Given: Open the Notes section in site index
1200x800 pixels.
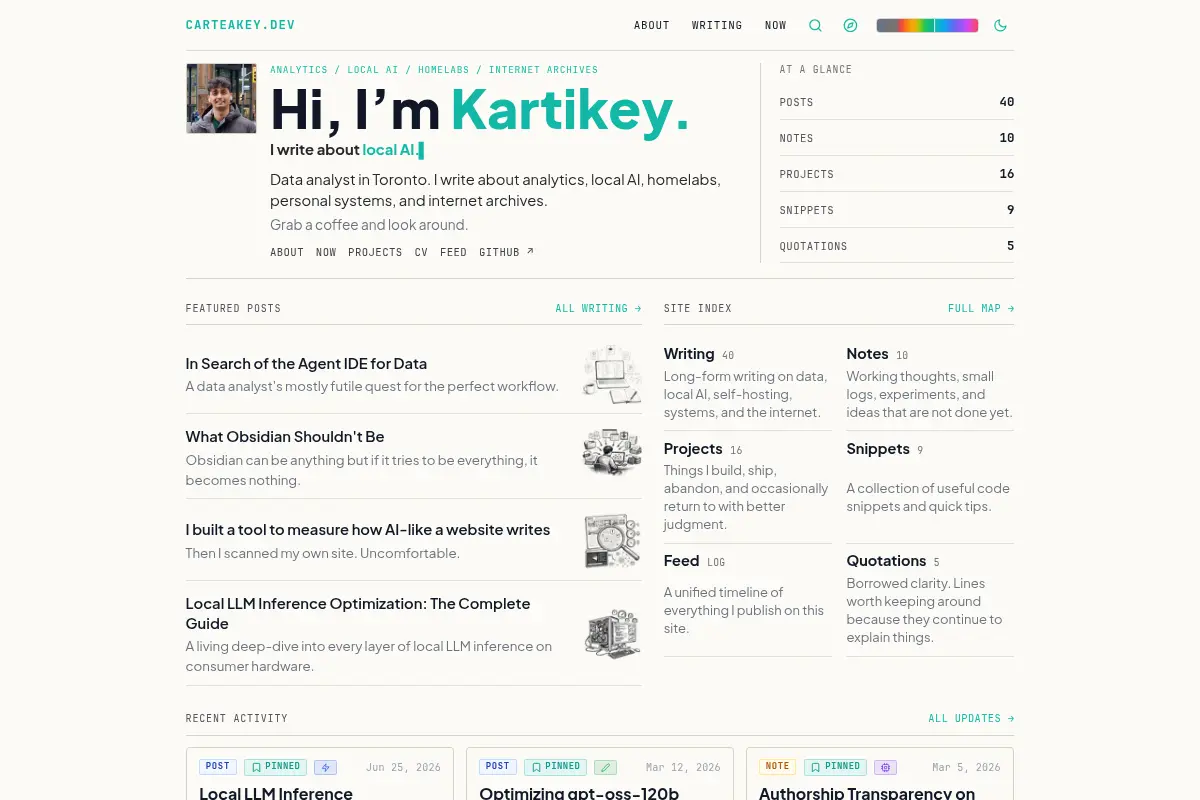Looking at the screenshot, I should coord(867,354).
